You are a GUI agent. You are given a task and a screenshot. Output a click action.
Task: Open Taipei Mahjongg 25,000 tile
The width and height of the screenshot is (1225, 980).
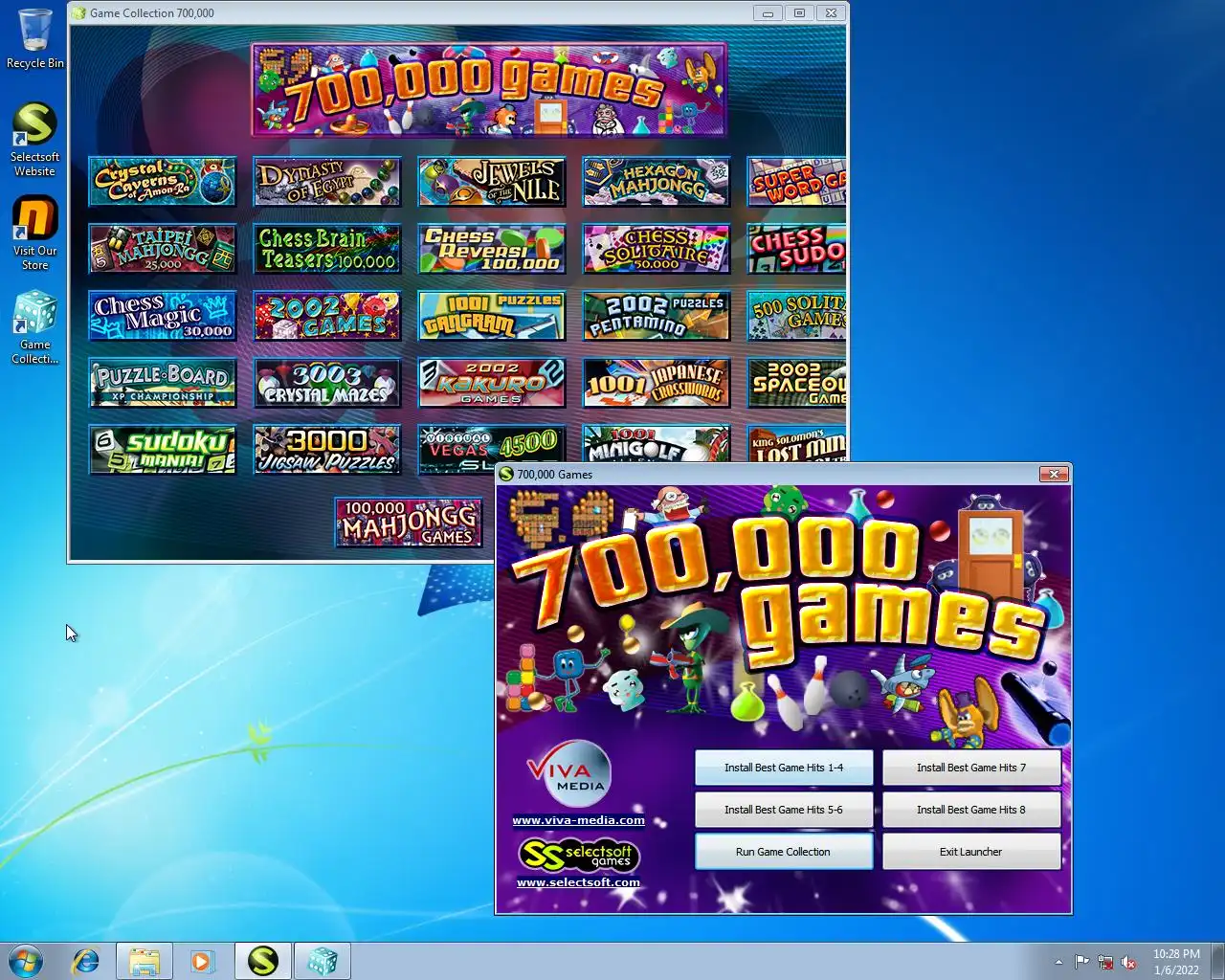162,249
